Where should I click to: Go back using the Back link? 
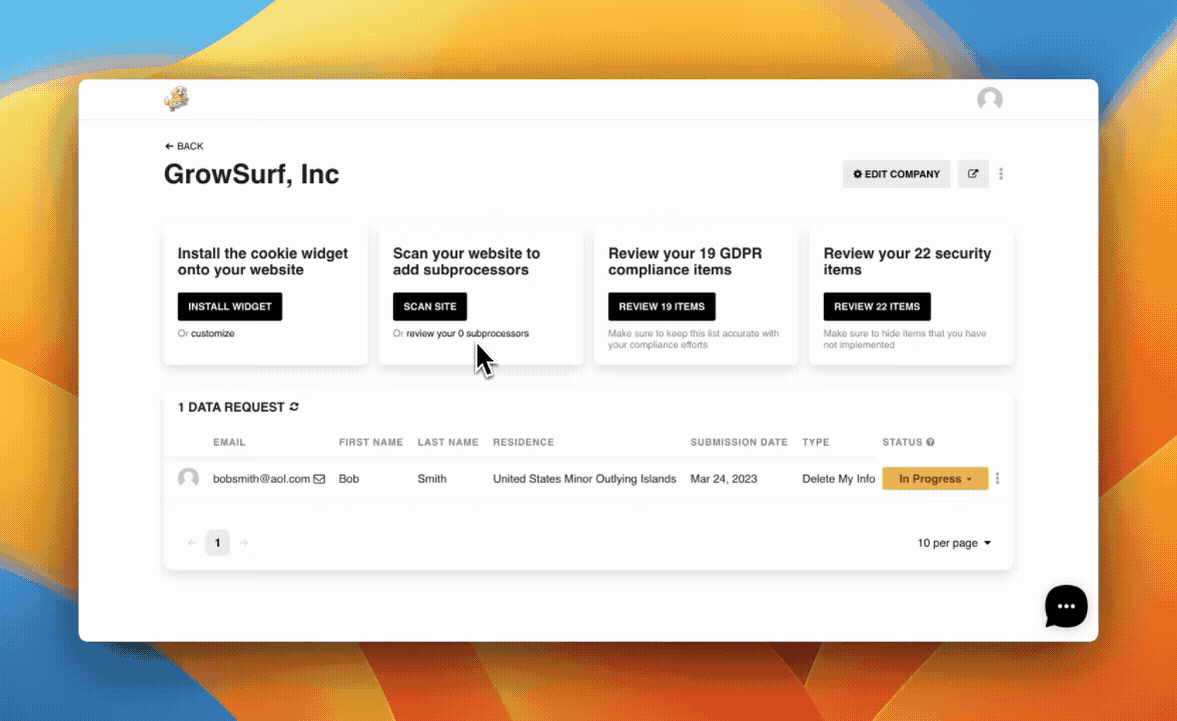coord(184,146)
